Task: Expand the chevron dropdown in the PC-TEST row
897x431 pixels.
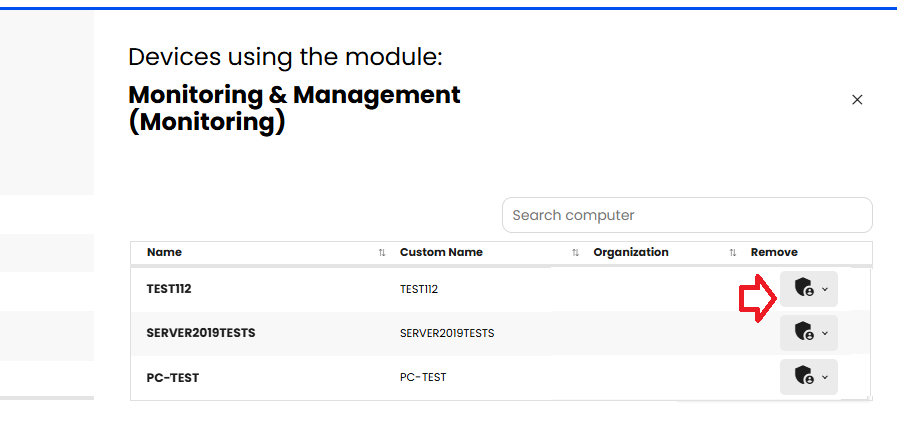Action: click(x=825, y=377)
